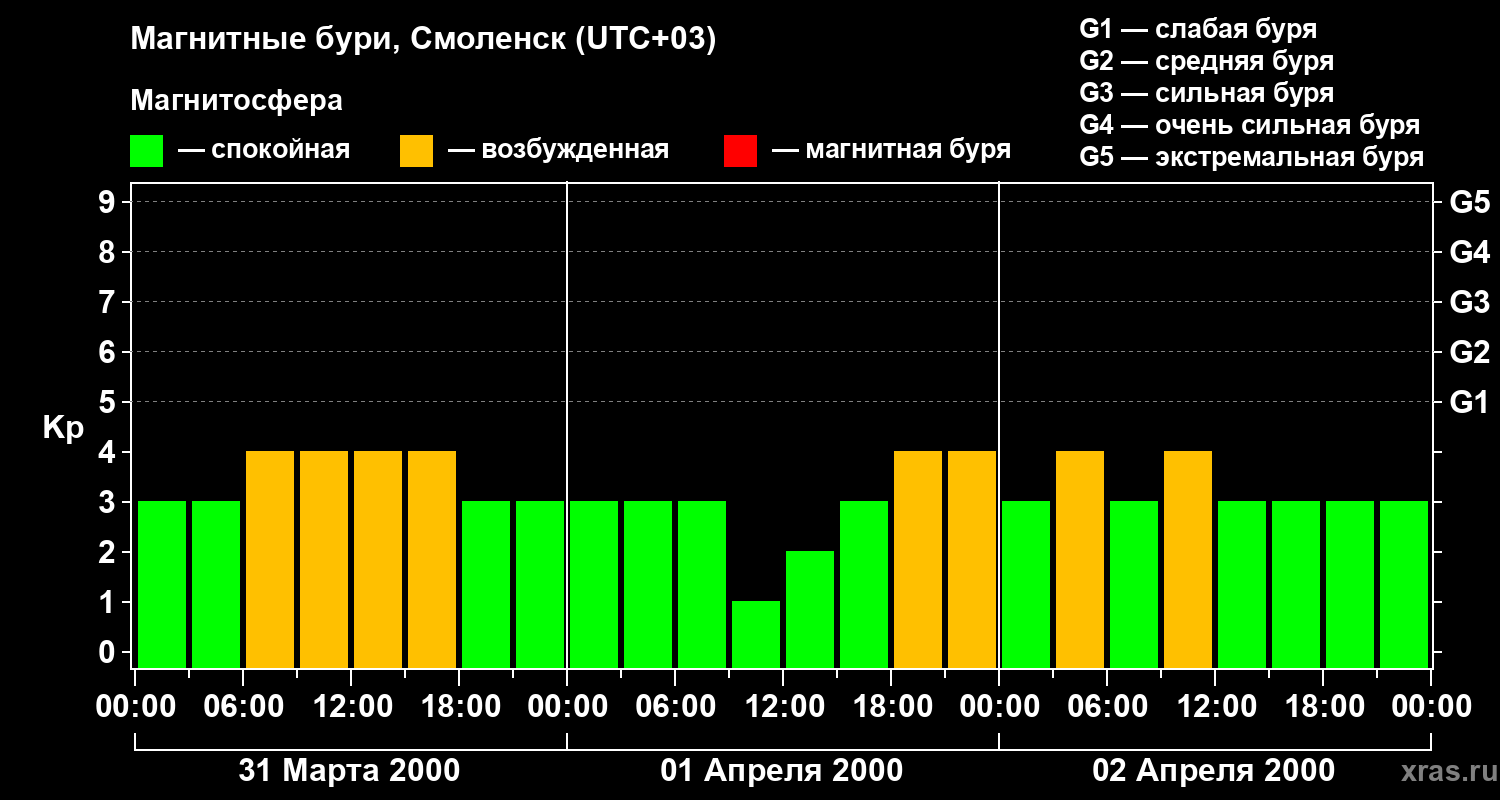Click the Kp 2 green bar on April 1
Viewport: 1500px width, 800px height.
click(x=810, y=609)
